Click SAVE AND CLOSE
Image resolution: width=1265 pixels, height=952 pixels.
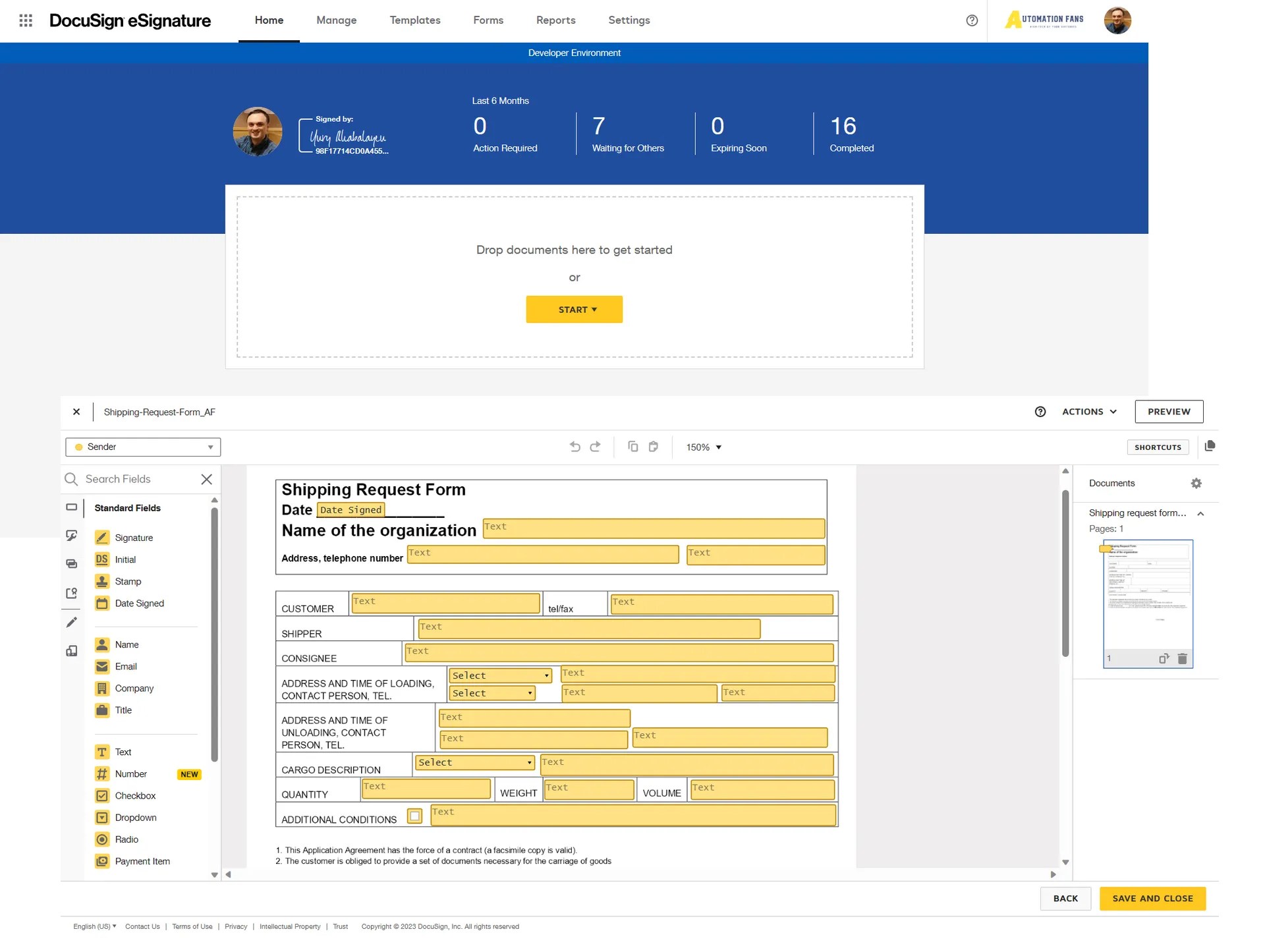[x=1152, y=898]
